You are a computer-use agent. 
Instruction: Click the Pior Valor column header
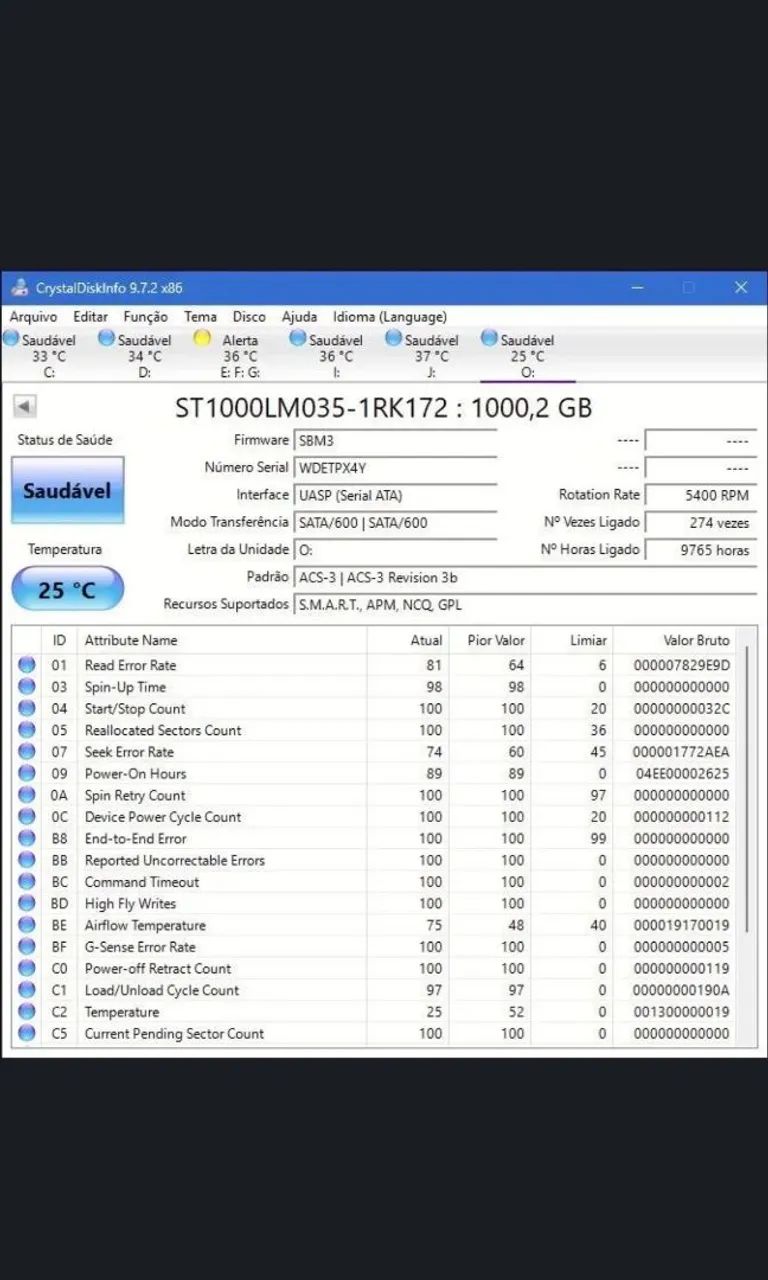(490, 640)
